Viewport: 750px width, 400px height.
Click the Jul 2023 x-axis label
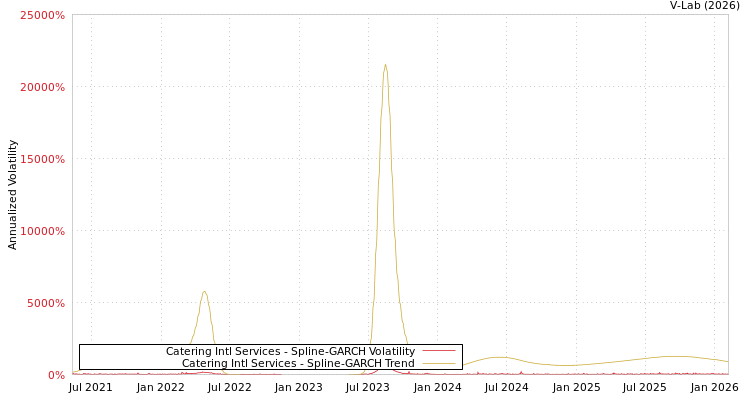[x=368, y=387]
